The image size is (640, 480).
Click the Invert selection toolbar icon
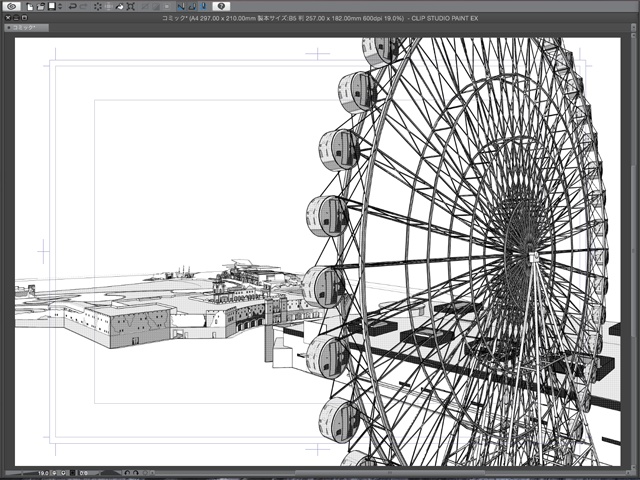[x=156, y=7]
